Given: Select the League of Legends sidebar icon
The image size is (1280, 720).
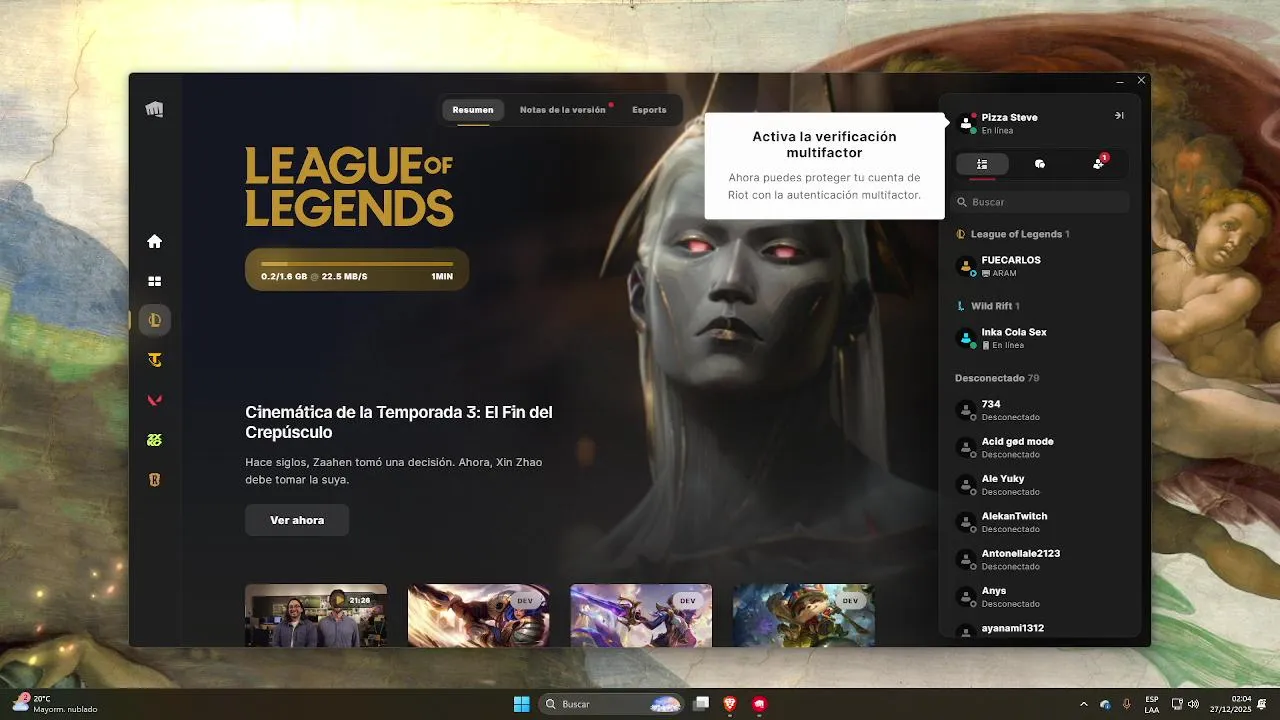Looking at the screenshot, I should tap(154, 320).
